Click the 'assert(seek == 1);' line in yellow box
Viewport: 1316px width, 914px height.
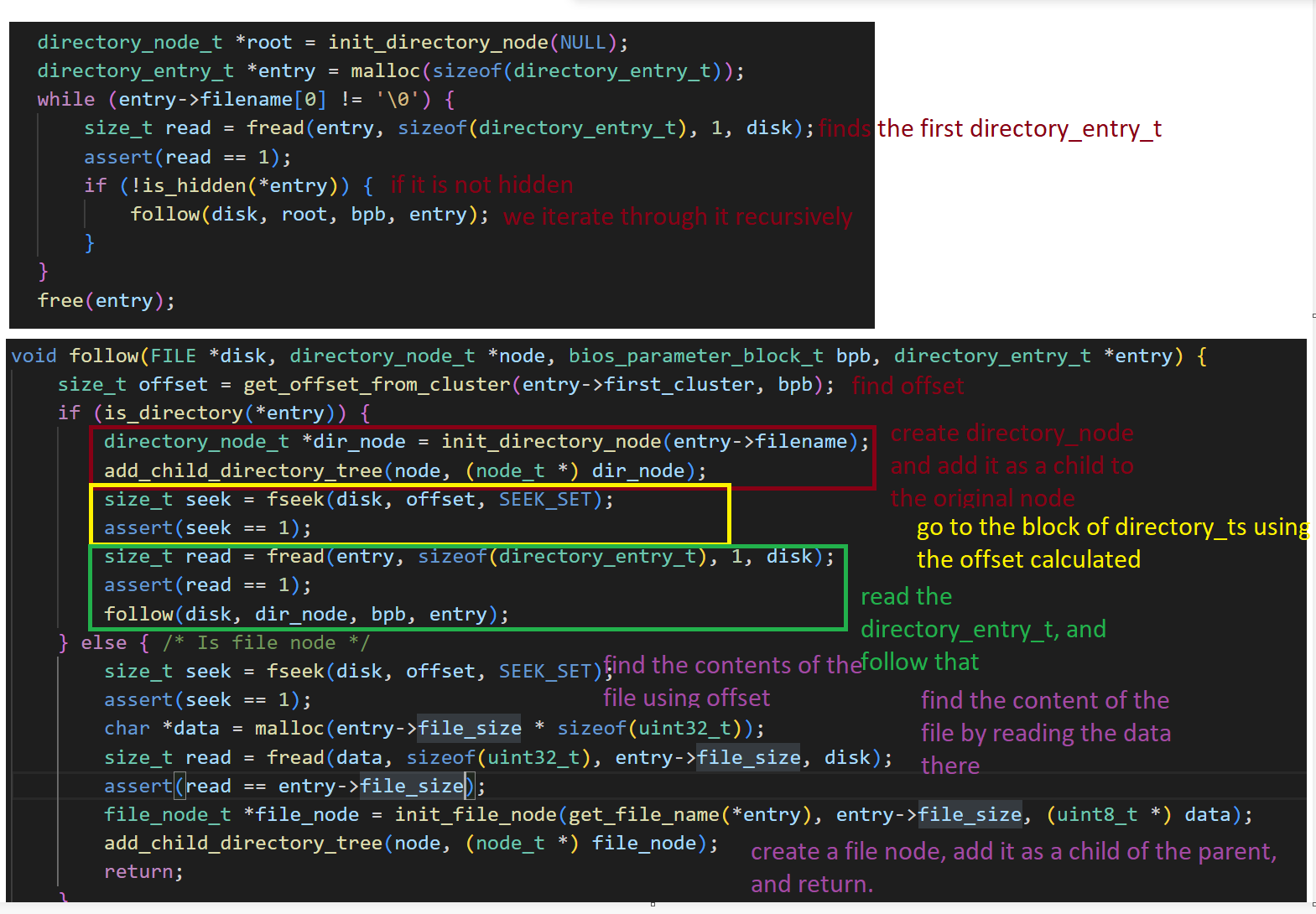207,528
